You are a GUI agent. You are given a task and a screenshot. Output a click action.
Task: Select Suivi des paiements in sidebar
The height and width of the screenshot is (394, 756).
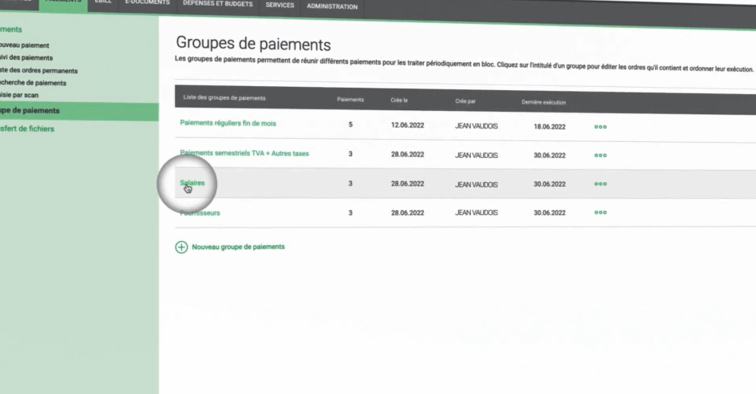pos(27,57)
